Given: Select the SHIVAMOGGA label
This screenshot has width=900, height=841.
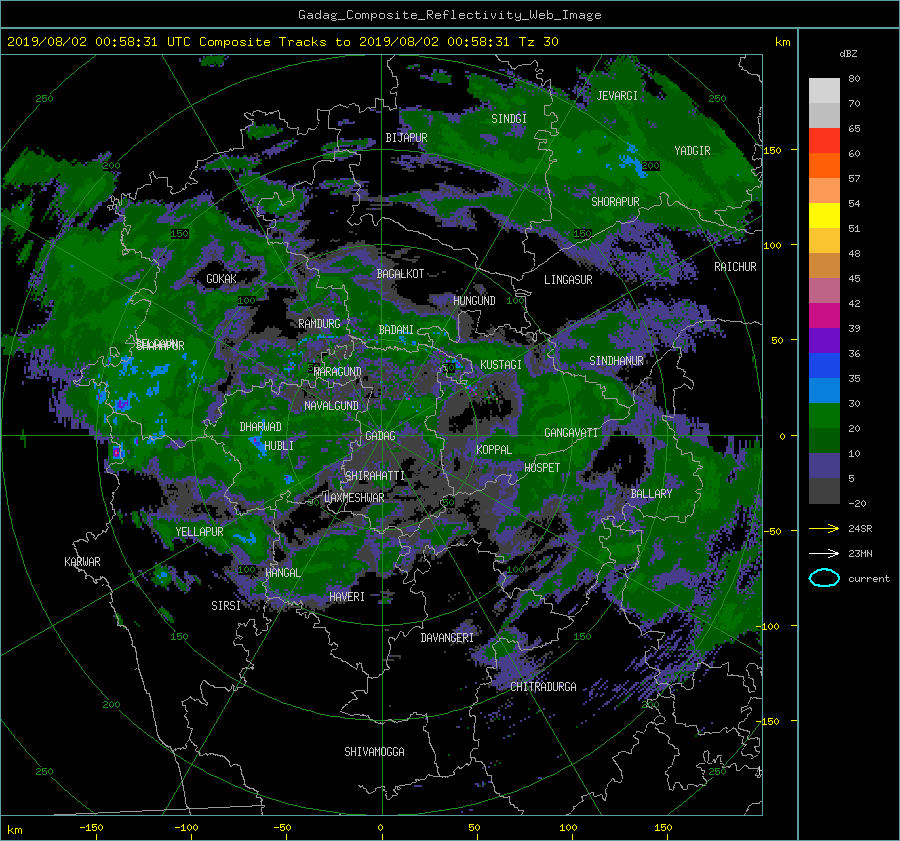Looking at the screenshot, I should pyautogui.click(x=374, y=751).
